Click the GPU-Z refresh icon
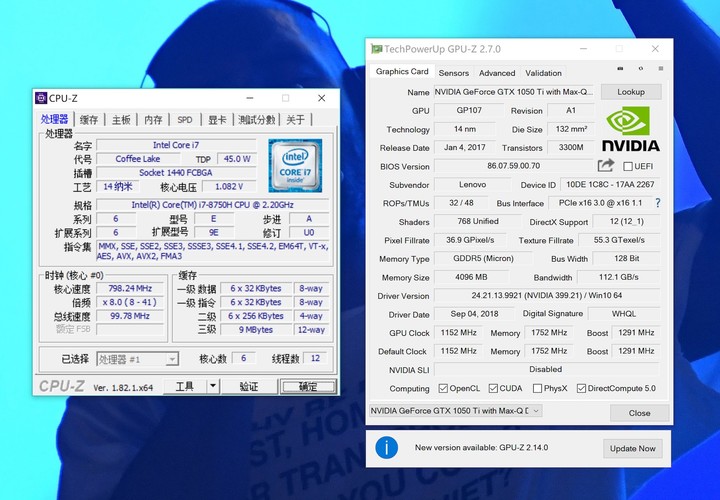 pos(641,69)
